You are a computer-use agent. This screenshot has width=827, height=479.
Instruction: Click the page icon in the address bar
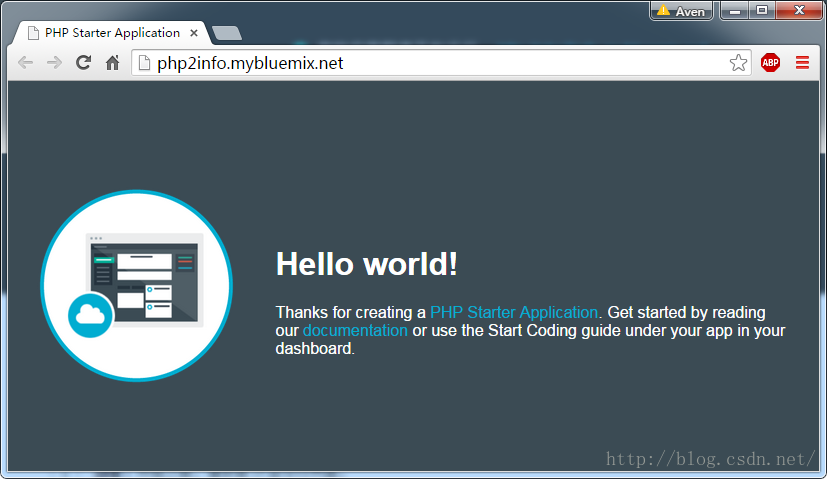144,63
